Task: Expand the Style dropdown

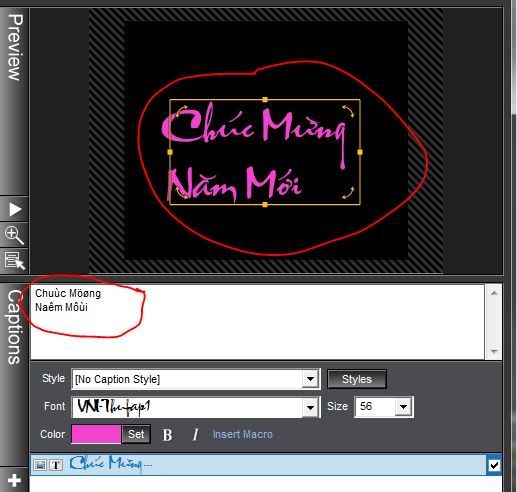Action: (311, 379)
